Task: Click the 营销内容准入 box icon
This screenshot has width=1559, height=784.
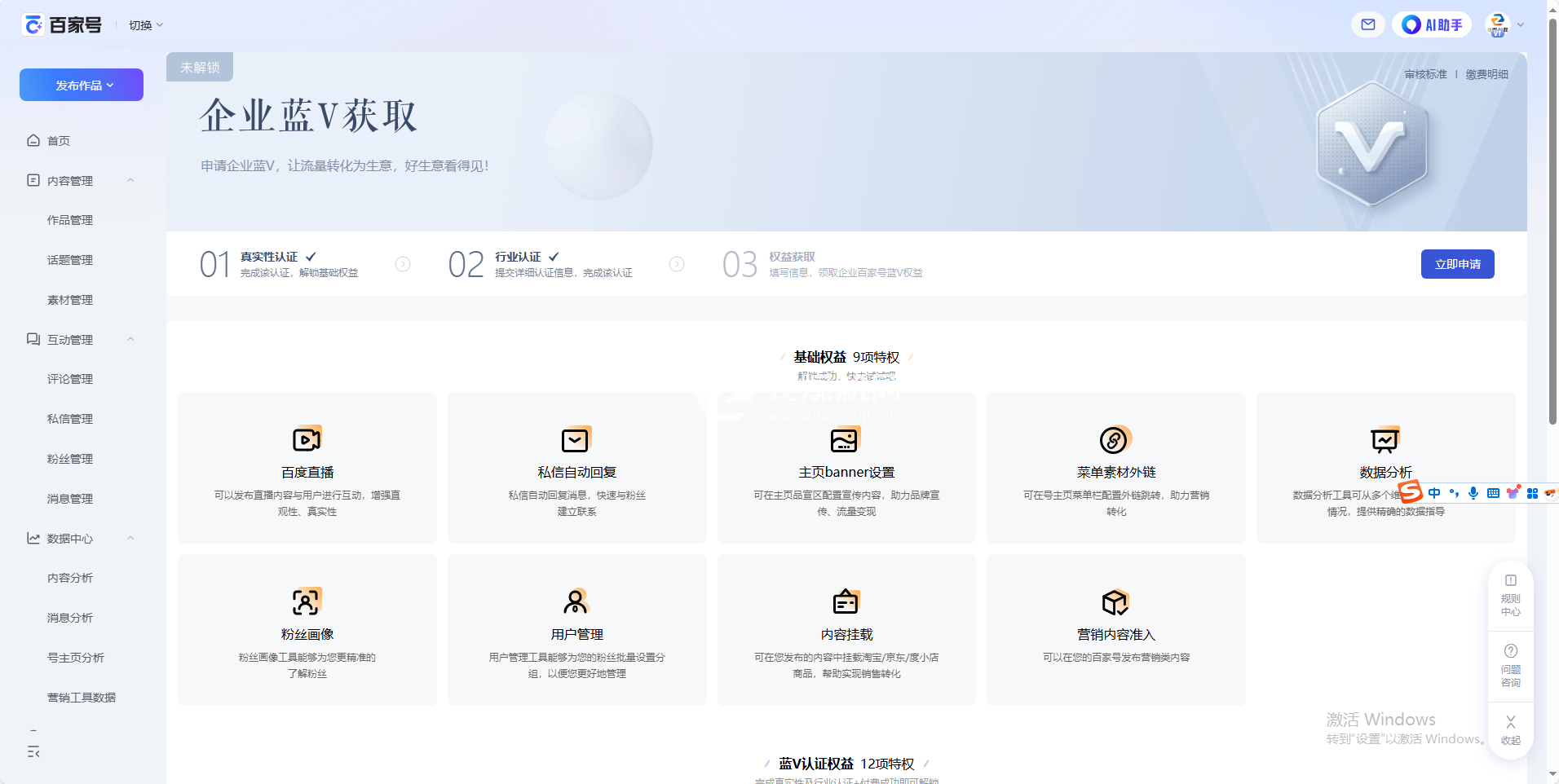Action: pos(1115,602)
